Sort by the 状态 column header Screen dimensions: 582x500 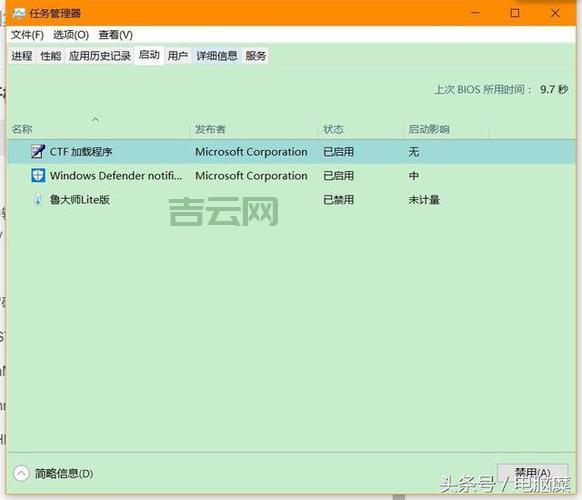(360, 129)
